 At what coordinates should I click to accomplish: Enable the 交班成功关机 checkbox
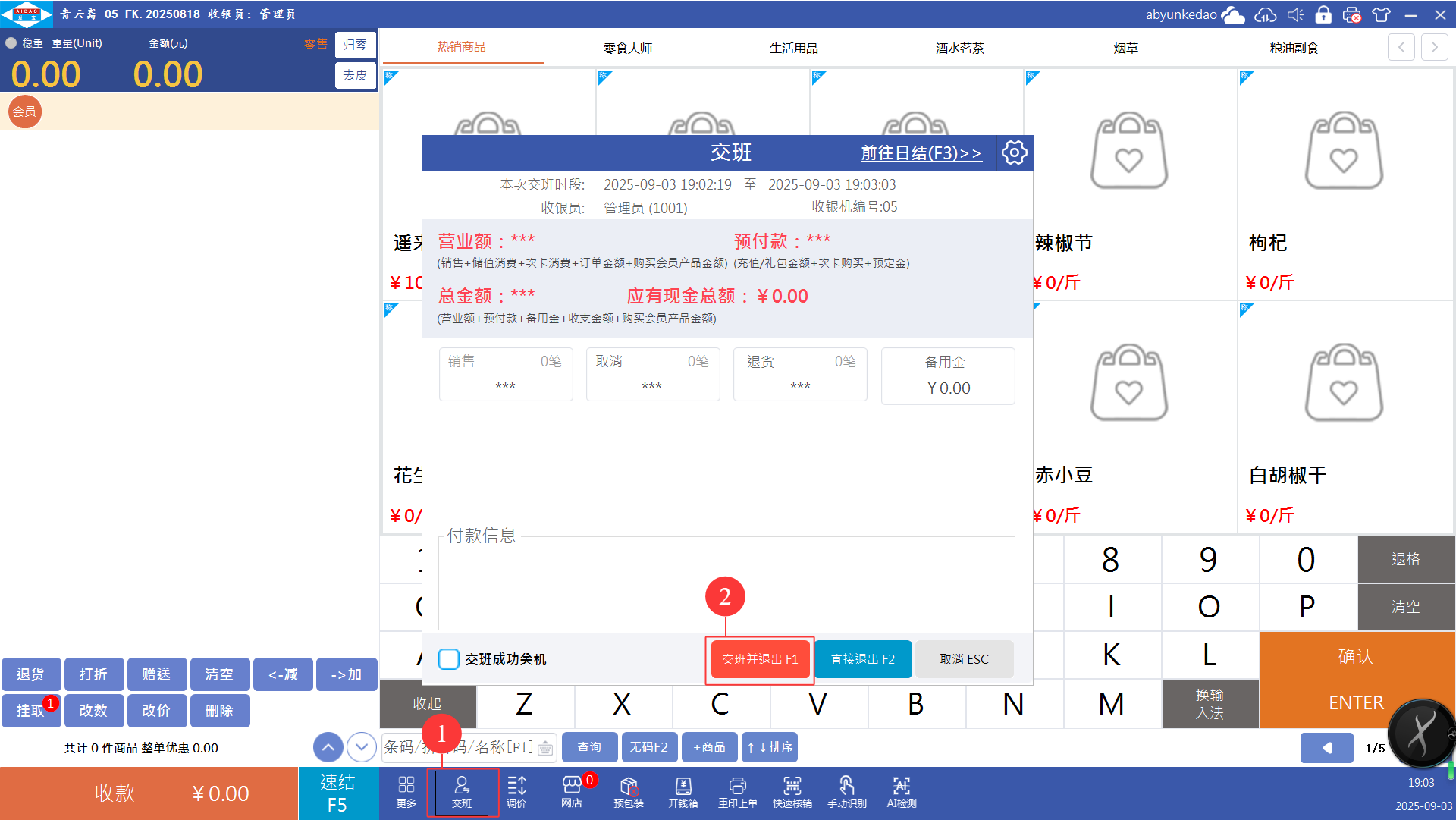[x=449, y=659]
